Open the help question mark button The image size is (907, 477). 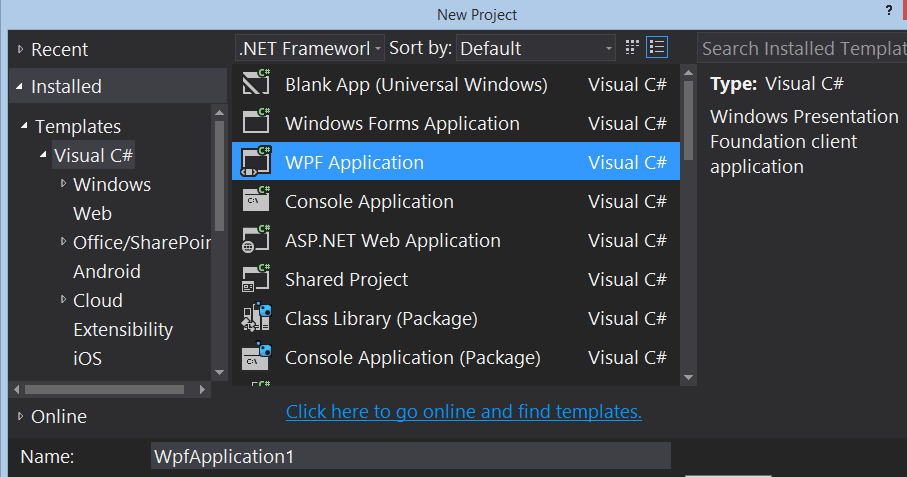click(889, 10)
